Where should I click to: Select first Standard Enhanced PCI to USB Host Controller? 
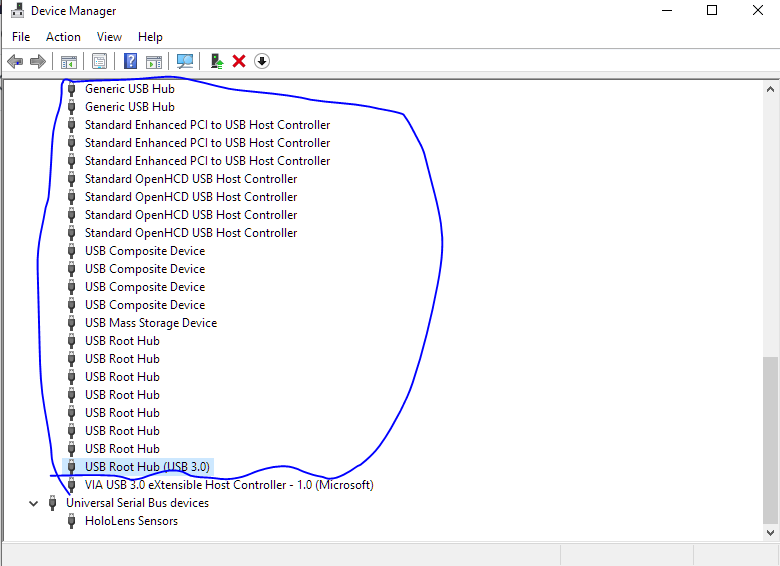pos(207,125)
